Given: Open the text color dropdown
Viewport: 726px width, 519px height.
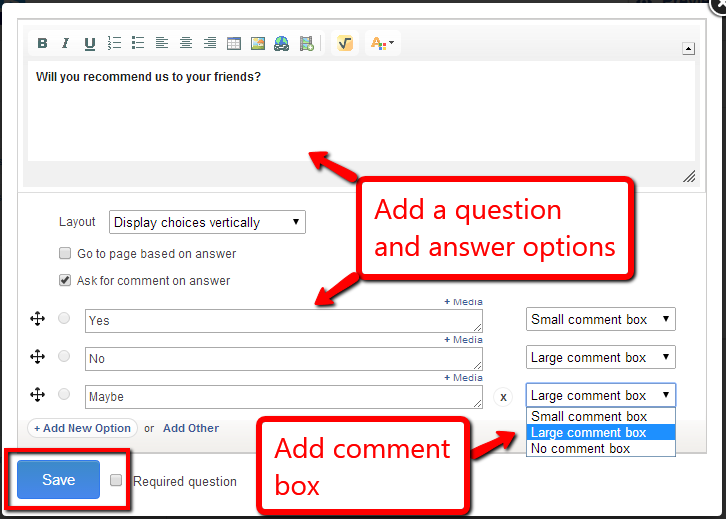Looking at the screenshot, I should click(x=382, y=43).
